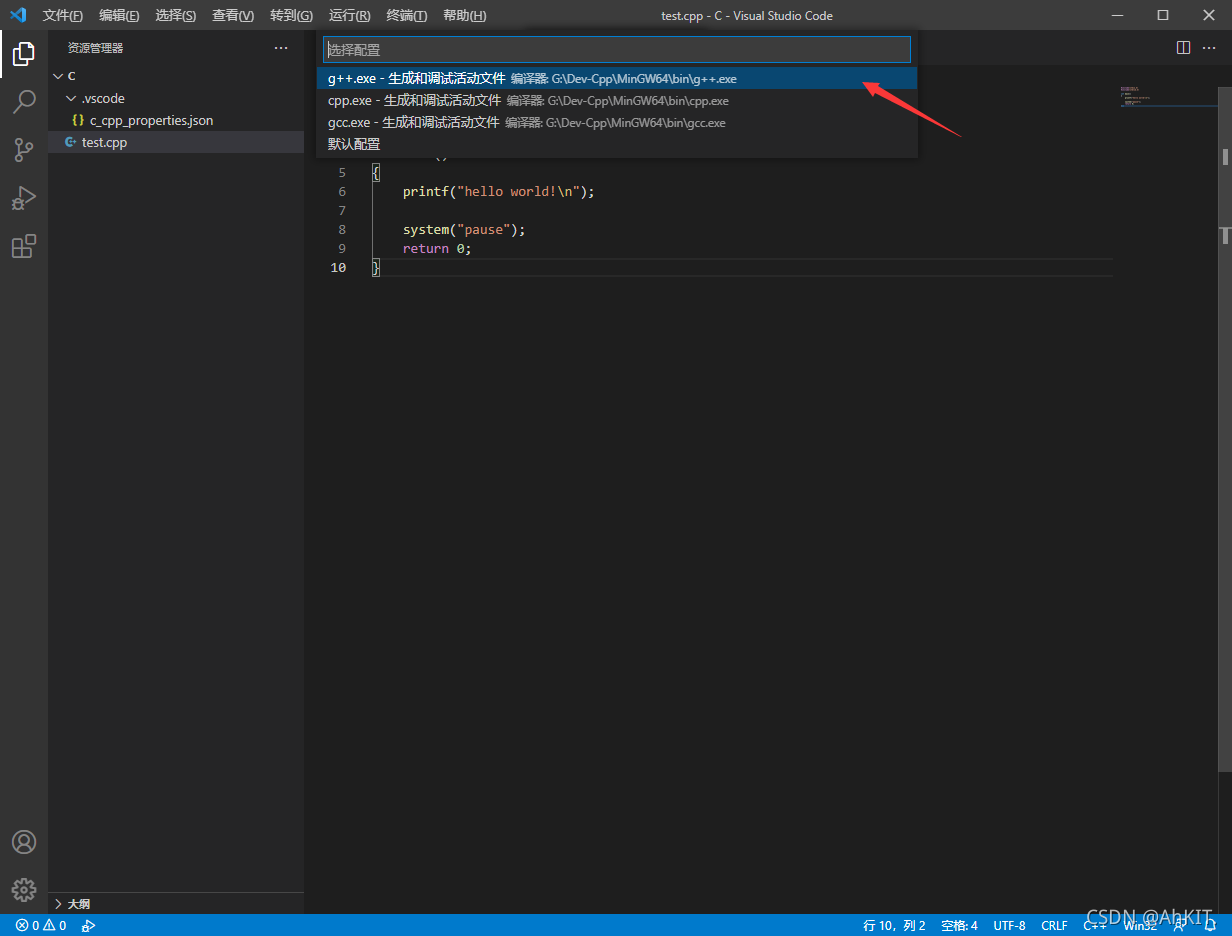Expand the 大纲 outline section

coord(176,903)
